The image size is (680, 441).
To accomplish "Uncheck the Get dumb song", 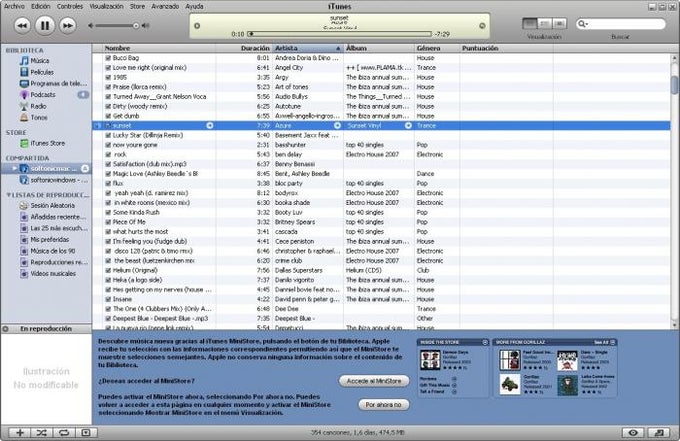I will [108, 116].
